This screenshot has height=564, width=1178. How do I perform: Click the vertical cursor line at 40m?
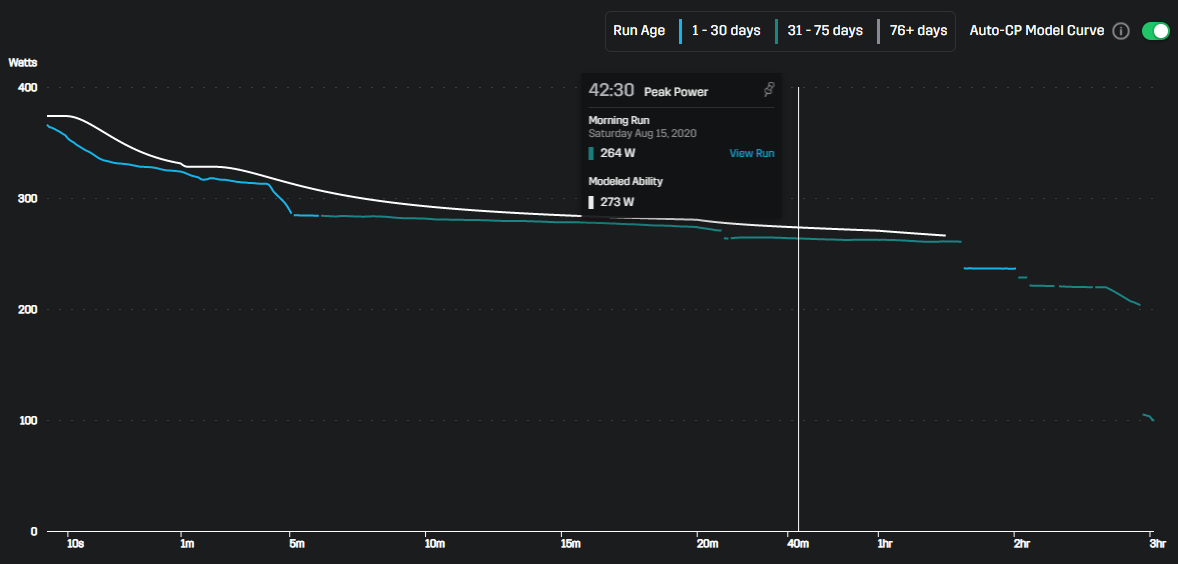[798, 350]
